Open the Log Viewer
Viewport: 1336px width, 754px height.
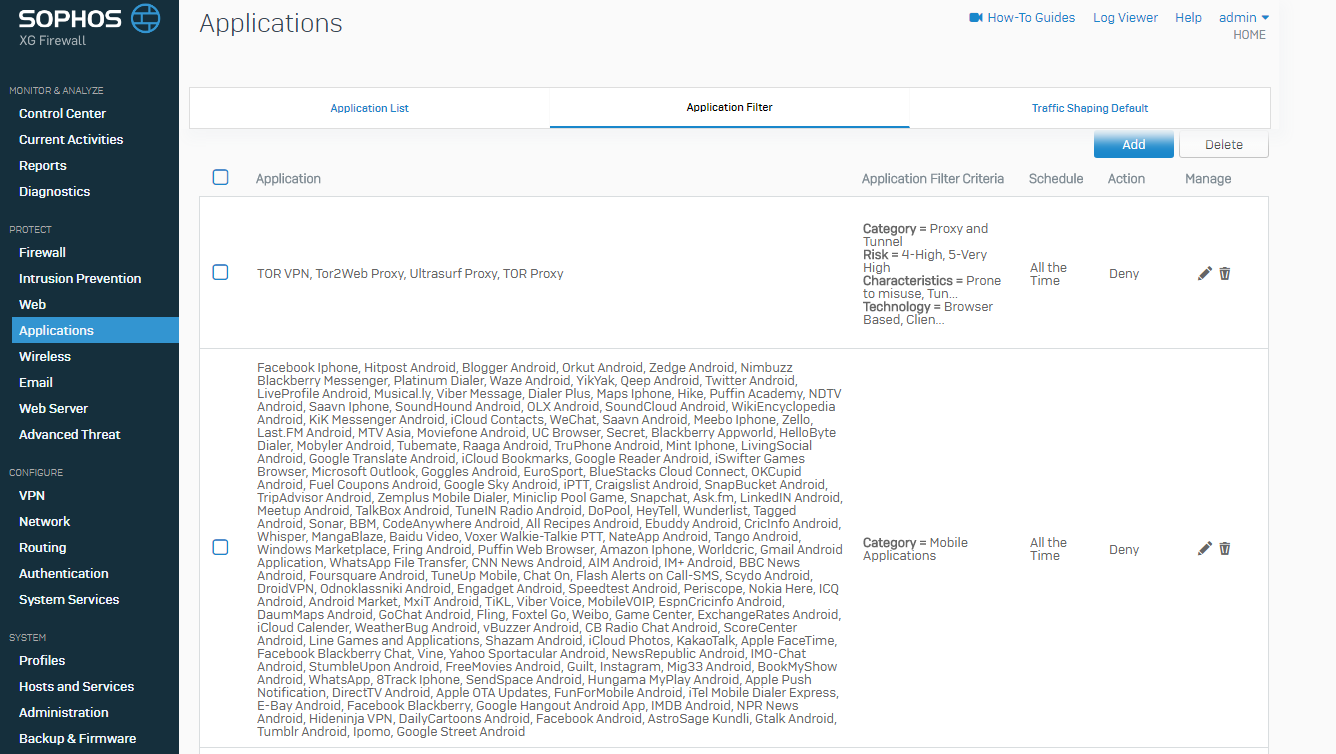point(1125,18)
